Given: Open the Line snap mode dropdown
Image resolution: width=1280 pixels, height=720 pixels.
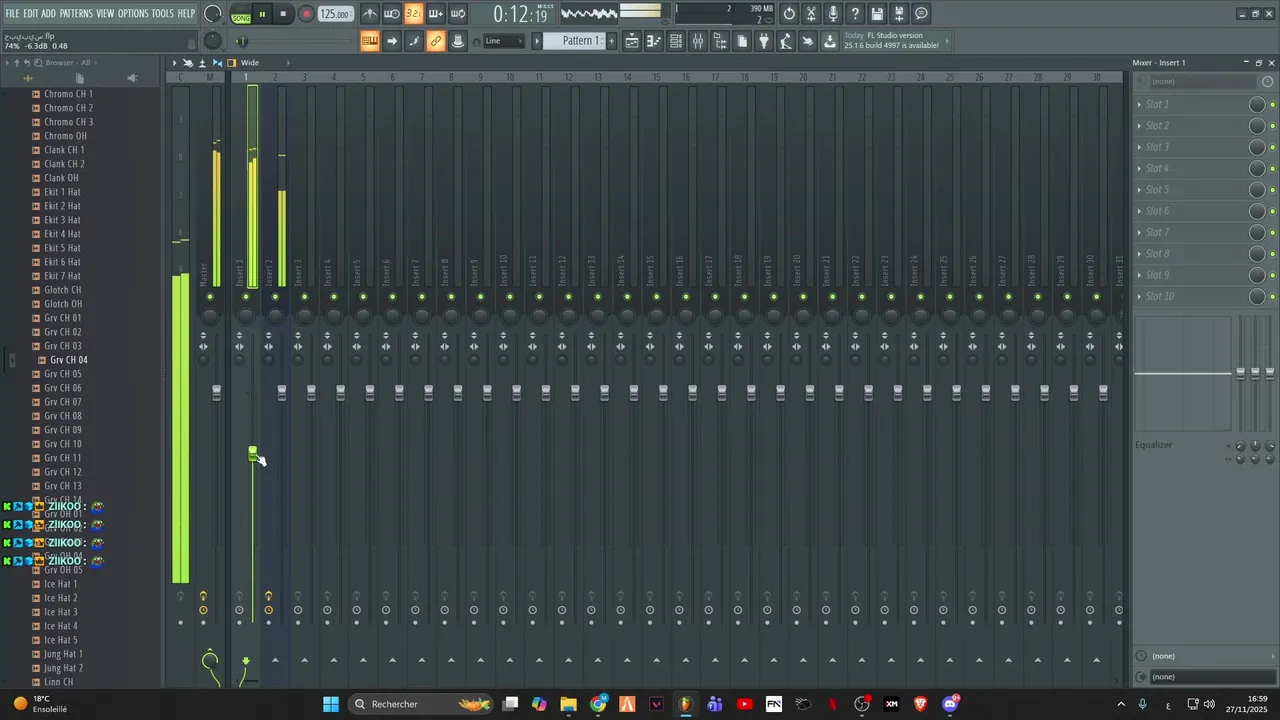Looking at the screenshot, I should 504,41.
